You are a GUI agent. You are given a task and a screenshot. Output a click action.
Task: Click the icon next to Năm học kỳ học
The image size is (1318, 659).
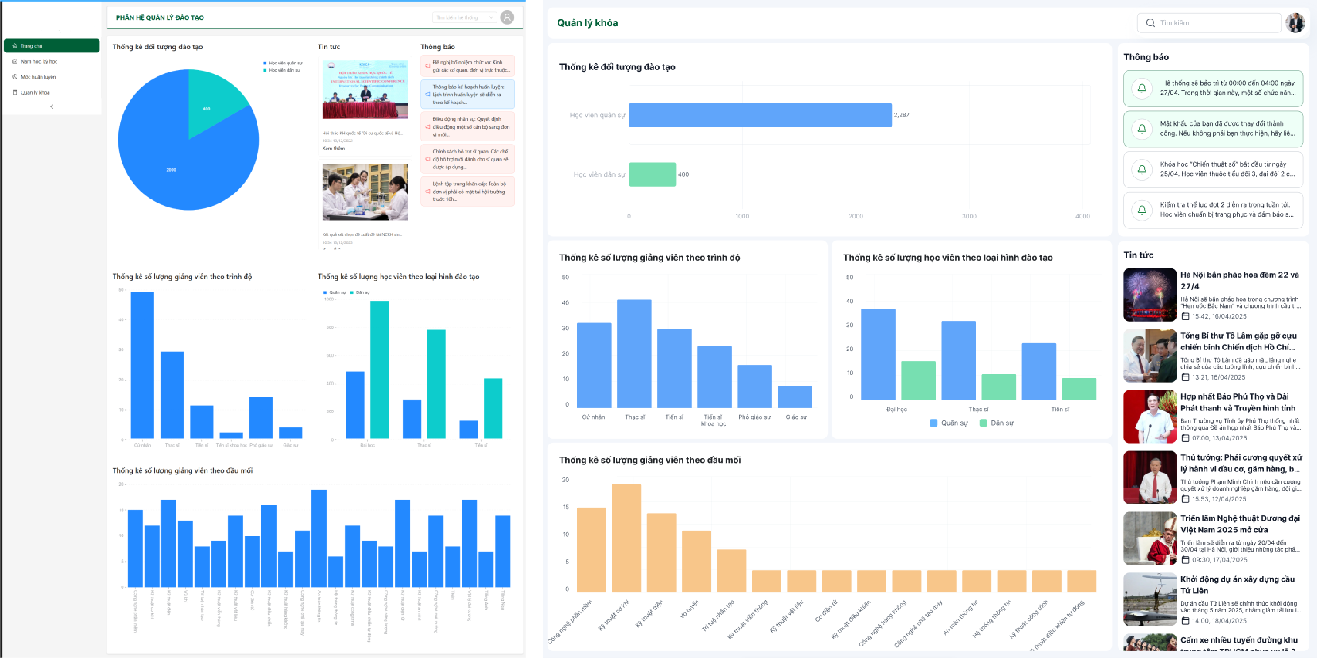click(15, 61)
